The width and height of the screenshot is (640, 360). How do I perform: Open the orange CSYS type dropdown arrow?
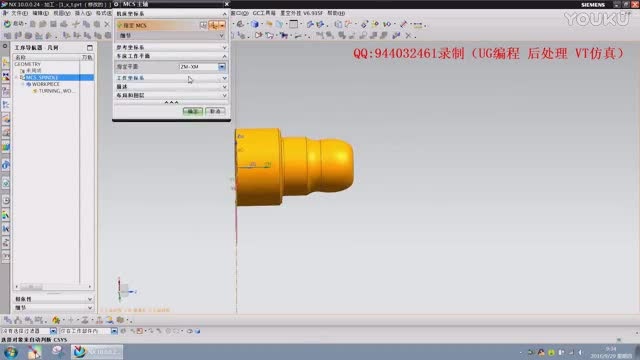(x=222, y=25)
